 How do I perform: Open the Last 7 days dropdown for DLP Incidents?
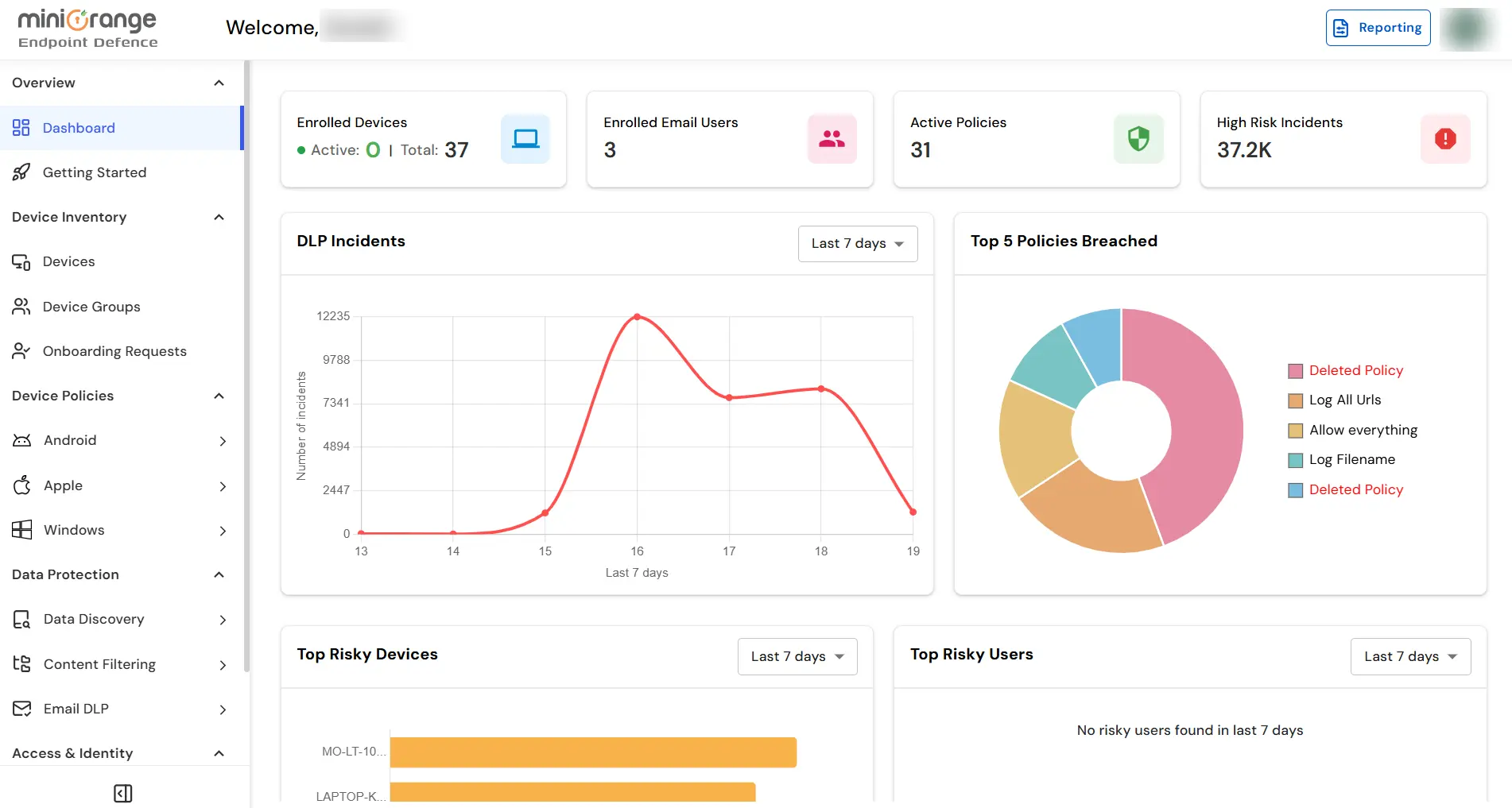[857, 243]
